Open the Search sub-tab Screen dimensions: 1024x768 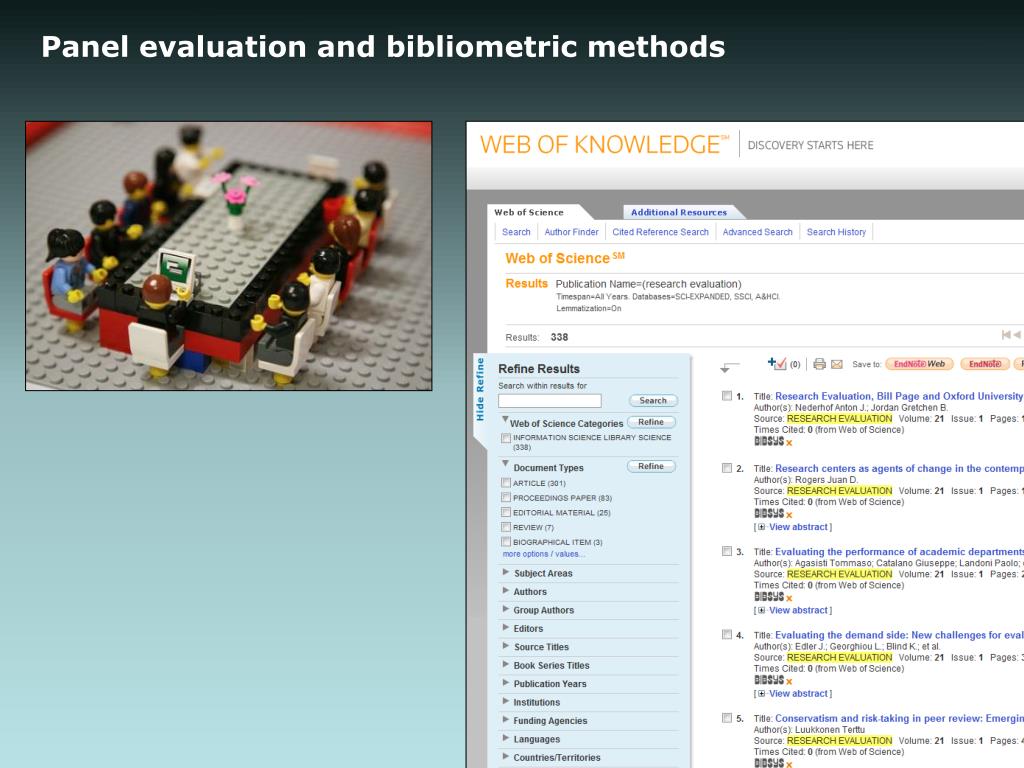click(516, 232)
